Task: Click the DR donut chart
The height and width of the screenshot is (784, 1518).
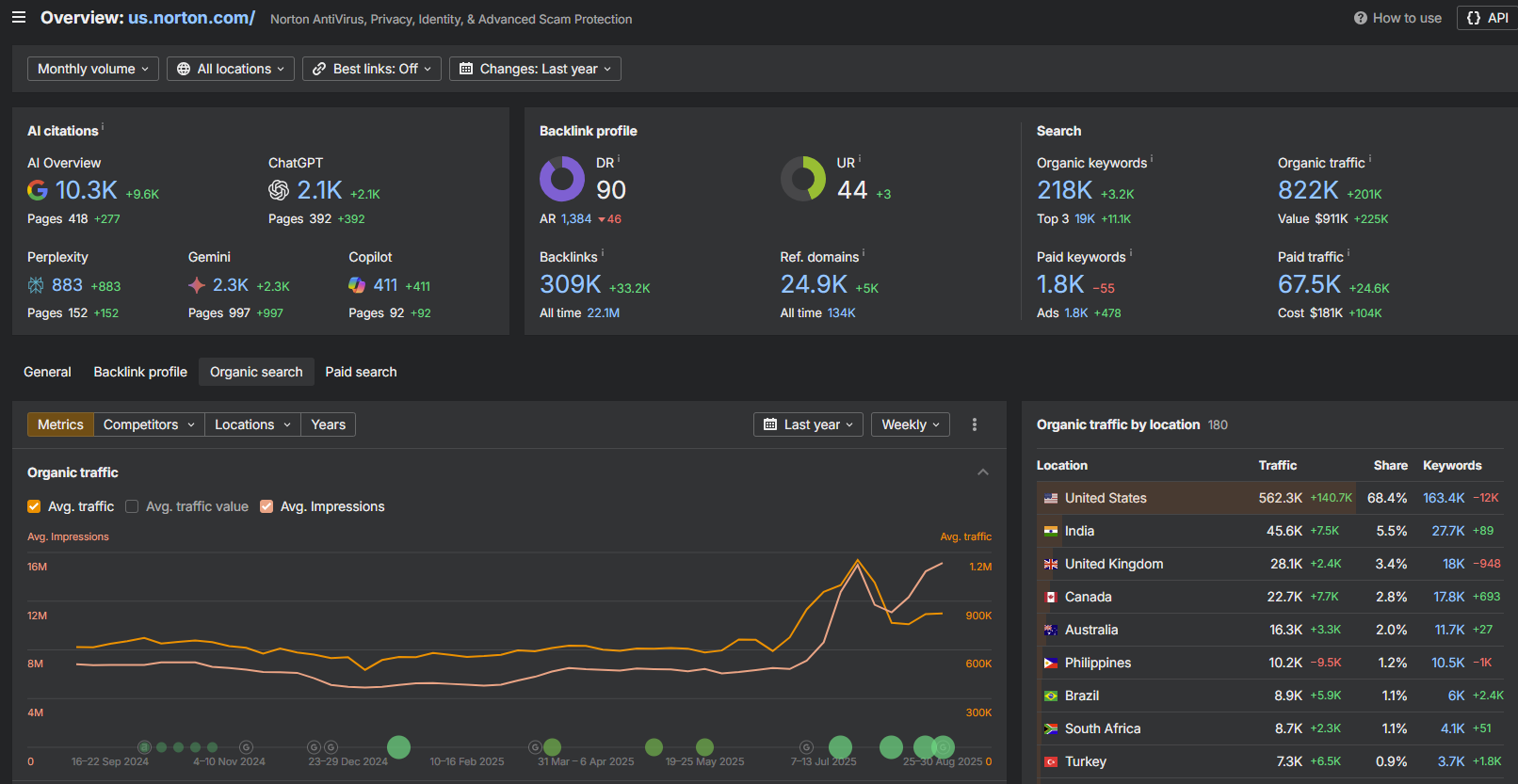Action: click(562, 179)
